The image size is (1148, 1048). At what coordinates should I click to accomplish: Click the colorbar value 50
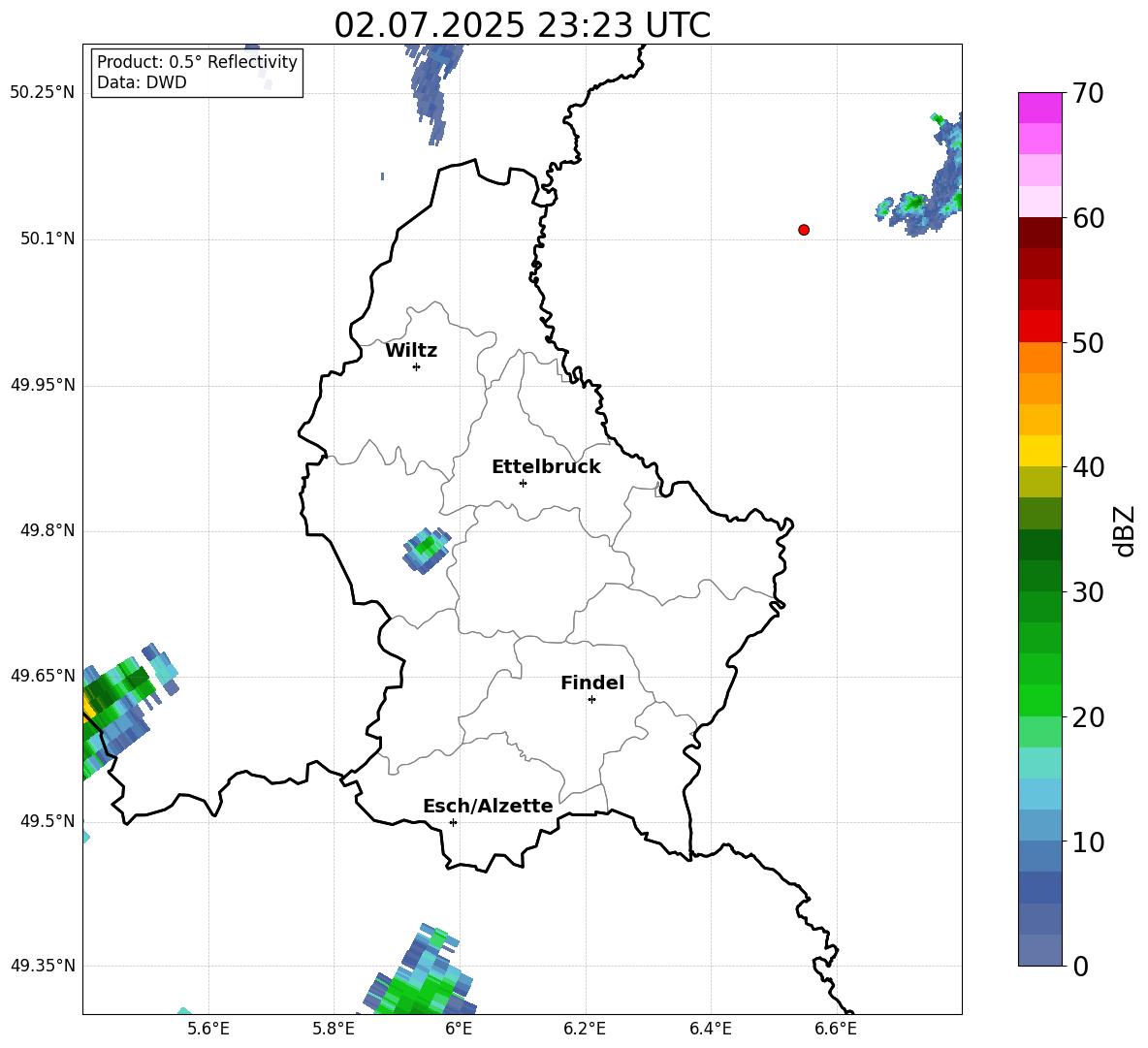point(1088,342)
